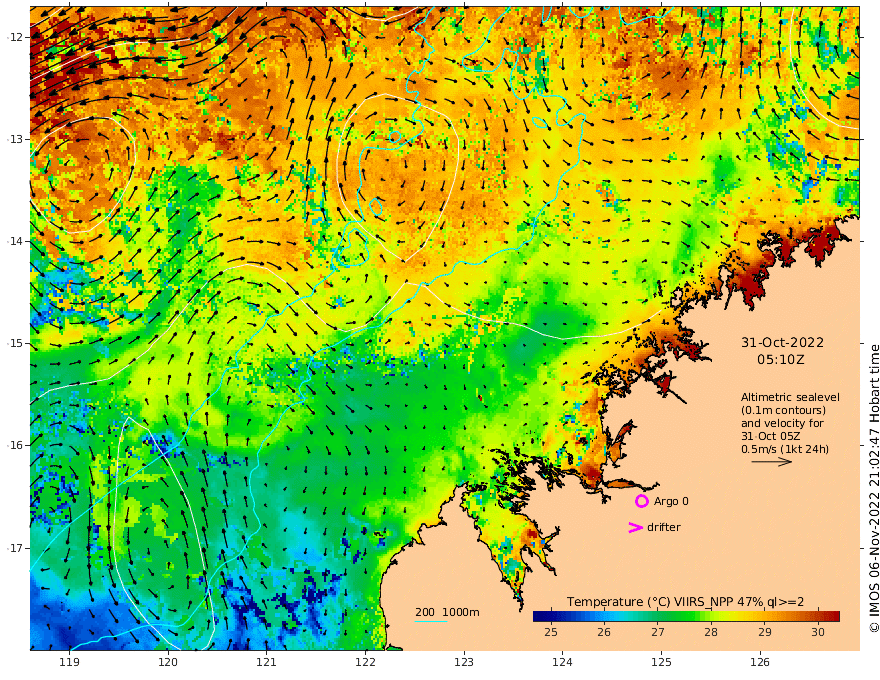The image size is (880, 680).
Task: Click the cyan 200m depth contour legend line
Action: point(430,621)
